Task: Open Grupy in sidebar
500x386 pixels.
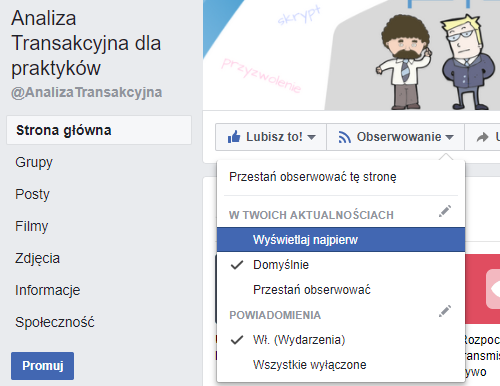Action: coord(34,162)
